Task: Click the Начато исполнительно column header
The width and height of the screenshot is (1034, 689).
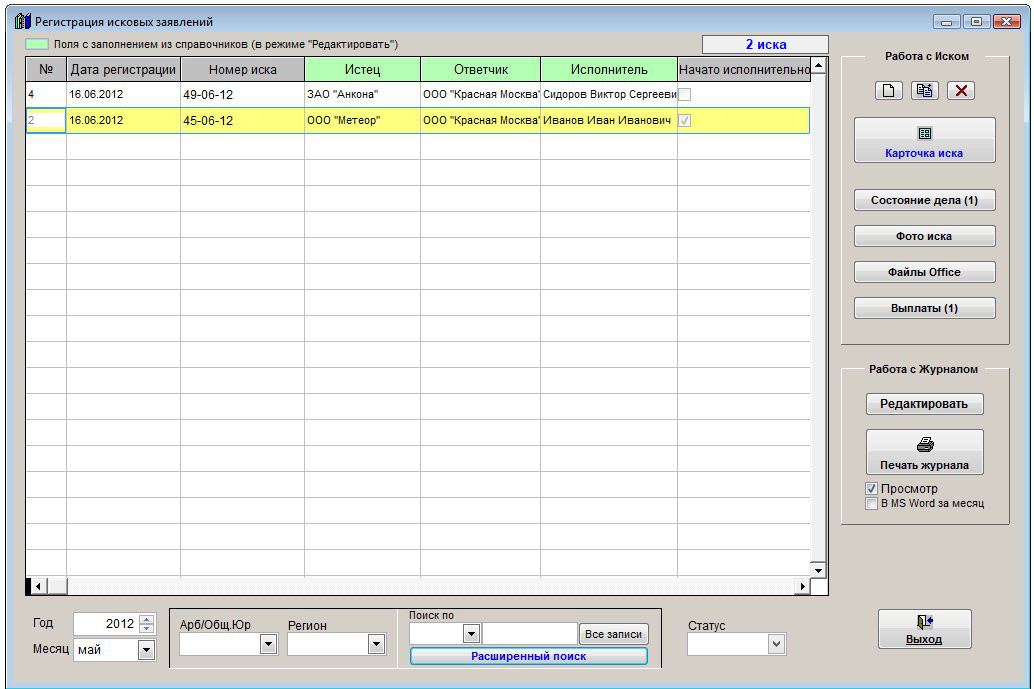Action: tap(744, 69)
